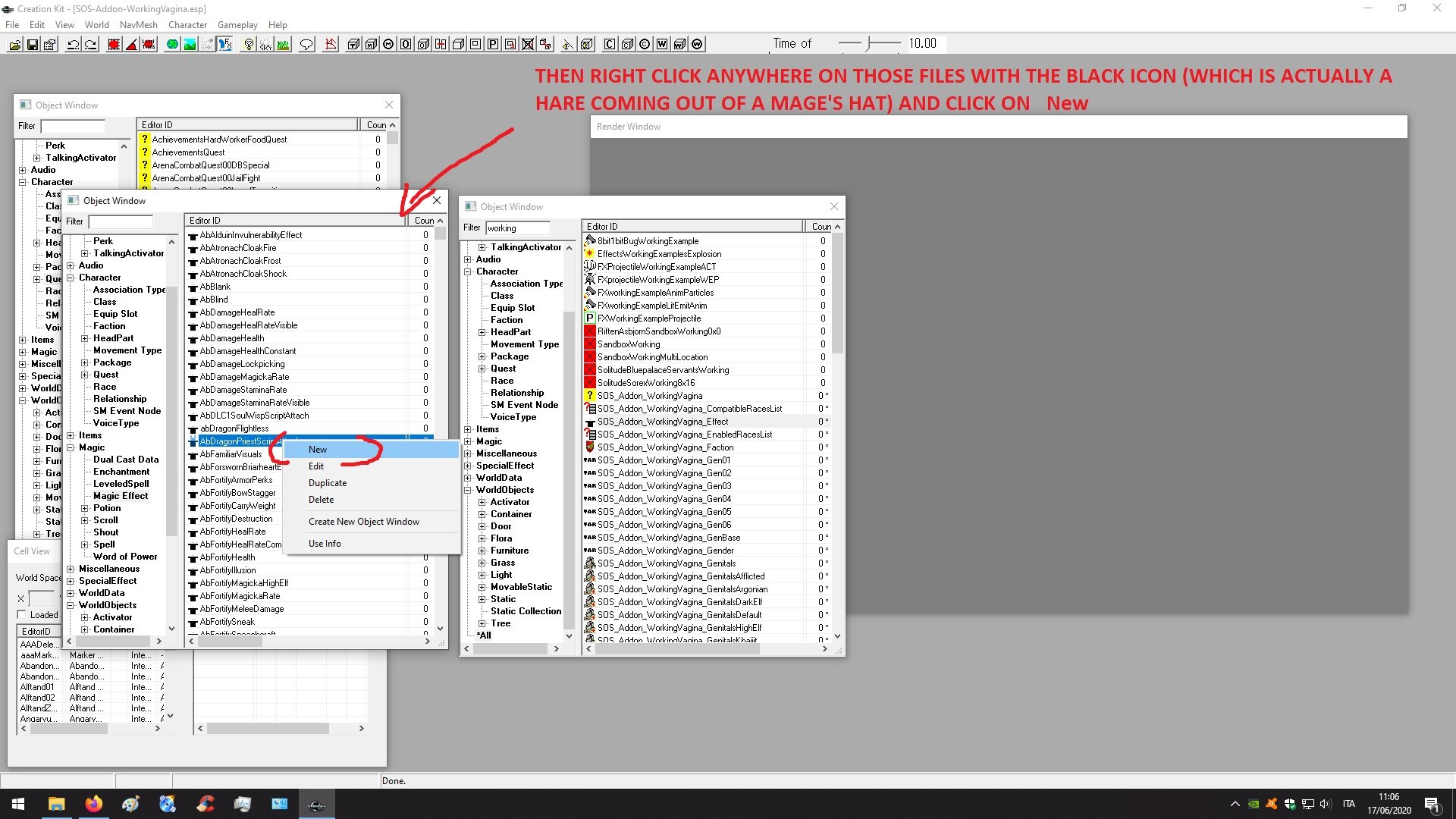Expand Audio in the front Object Window tree

pyautogui.click(x=71, y=265)
